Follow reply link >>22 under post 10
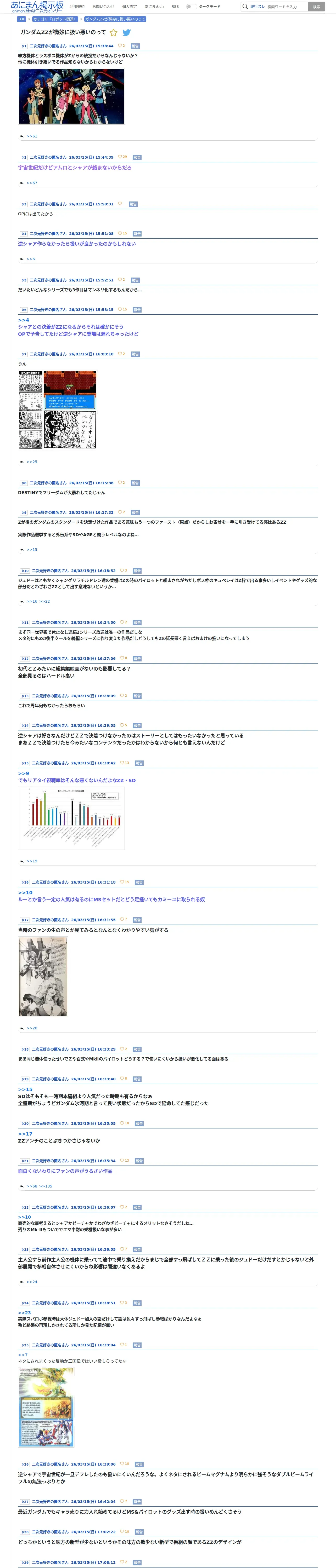Viewport: 336px width, 1568px height. tap(44, 601)
